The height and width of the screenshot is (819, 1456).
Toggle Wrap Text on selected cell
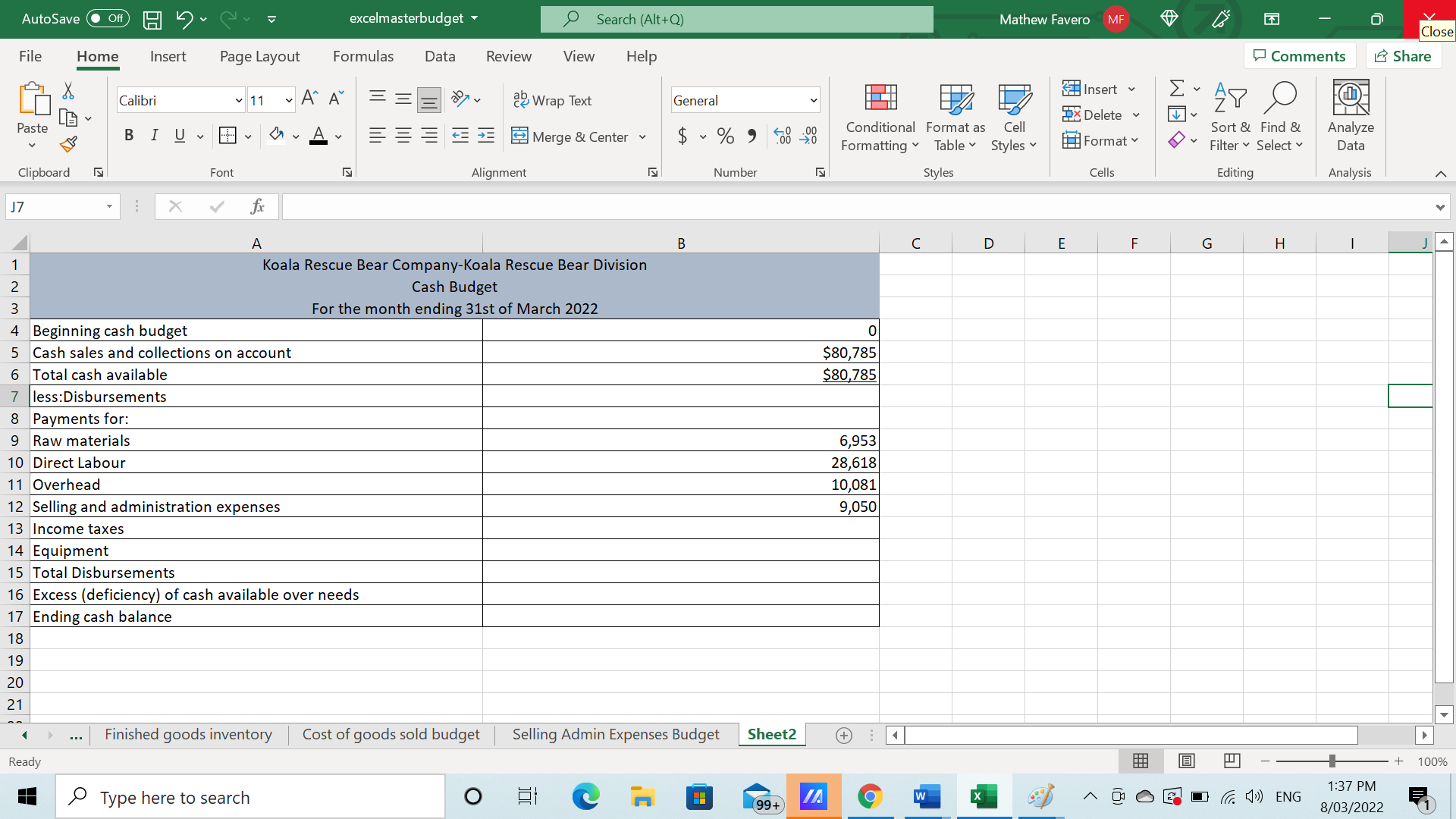pos(552,100)
